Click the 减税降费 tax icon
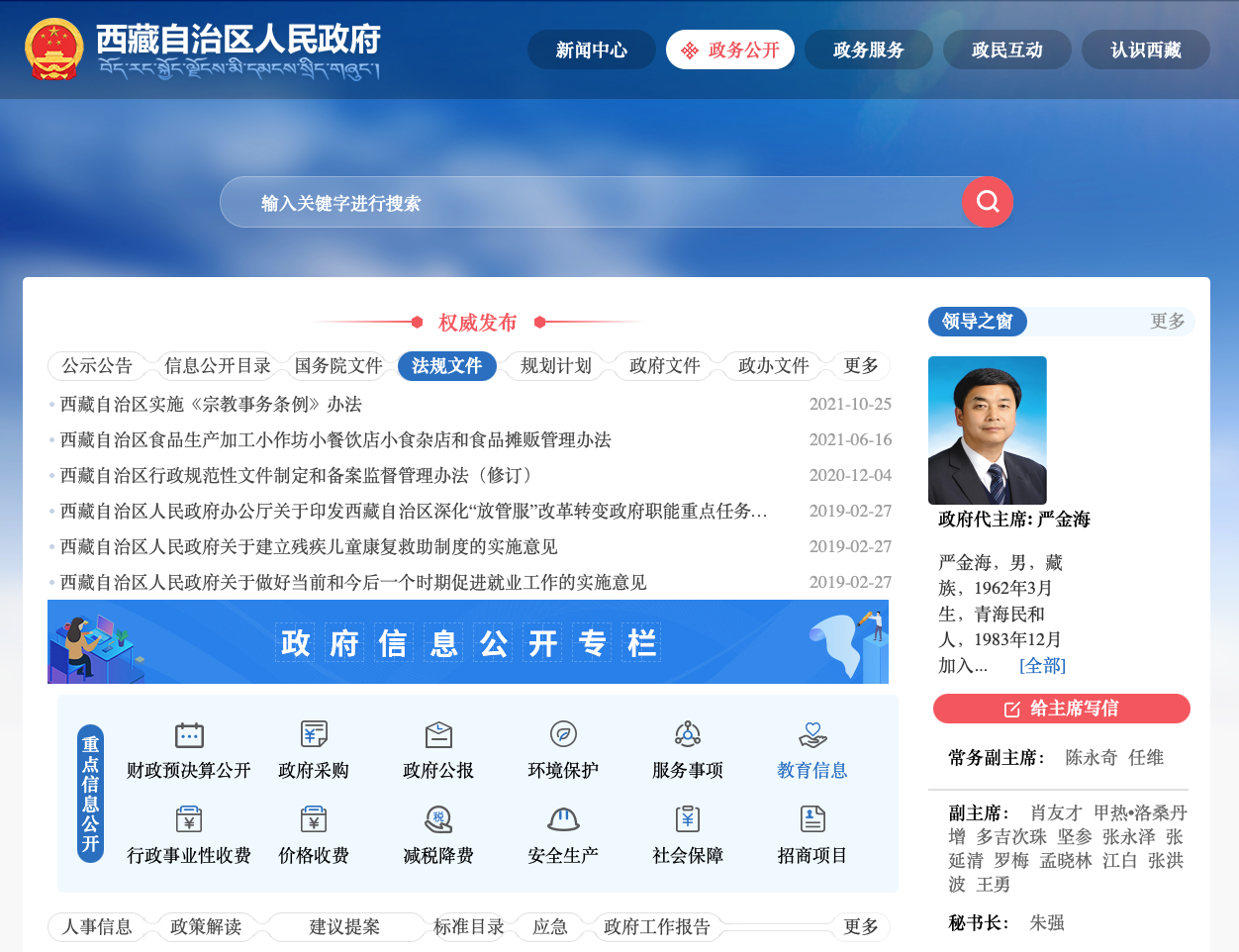 pyautogui.click(x=438, y=819)
